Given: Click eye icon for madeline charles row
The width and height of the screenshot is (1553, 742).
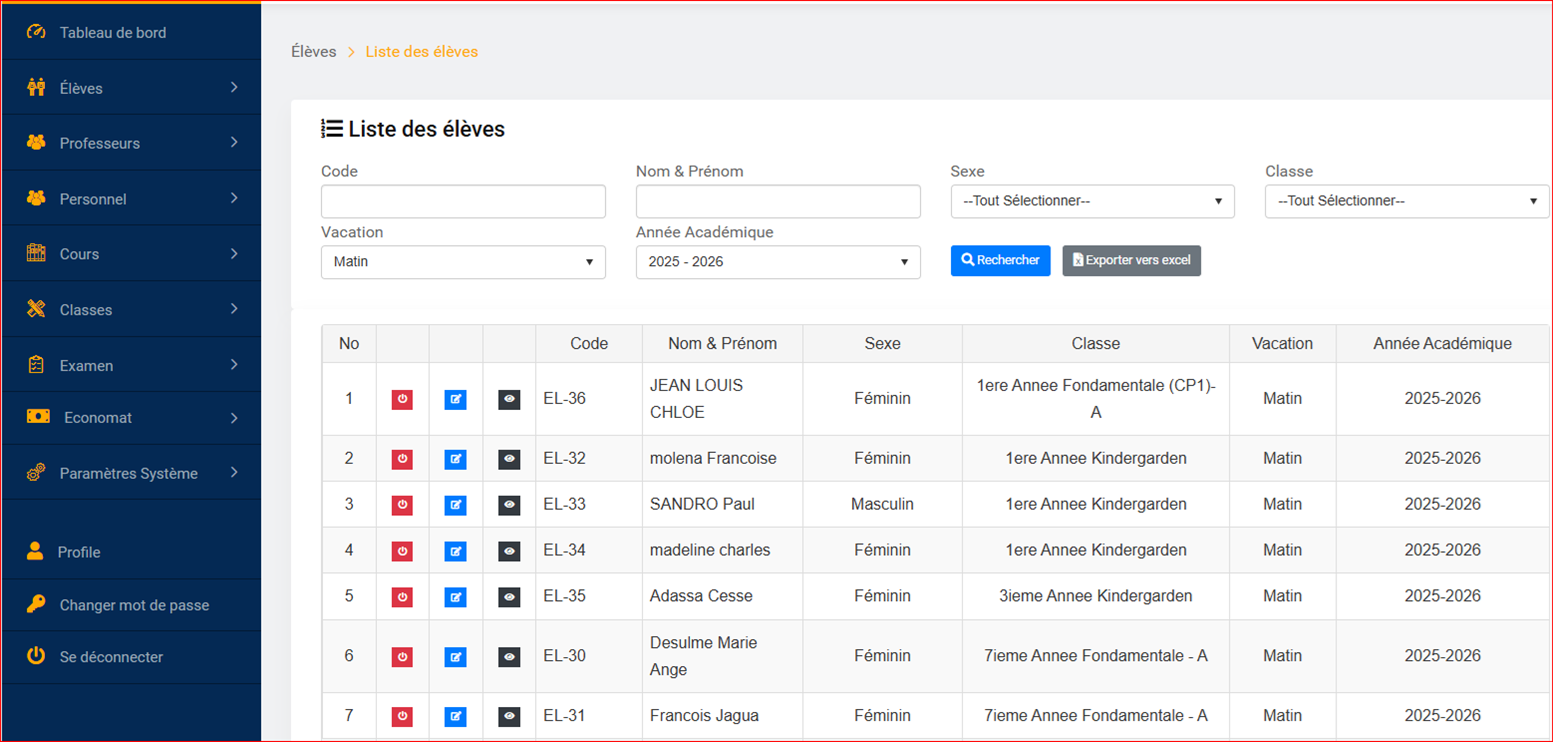Looking at the screenshot, I should [x=509, y=551].
